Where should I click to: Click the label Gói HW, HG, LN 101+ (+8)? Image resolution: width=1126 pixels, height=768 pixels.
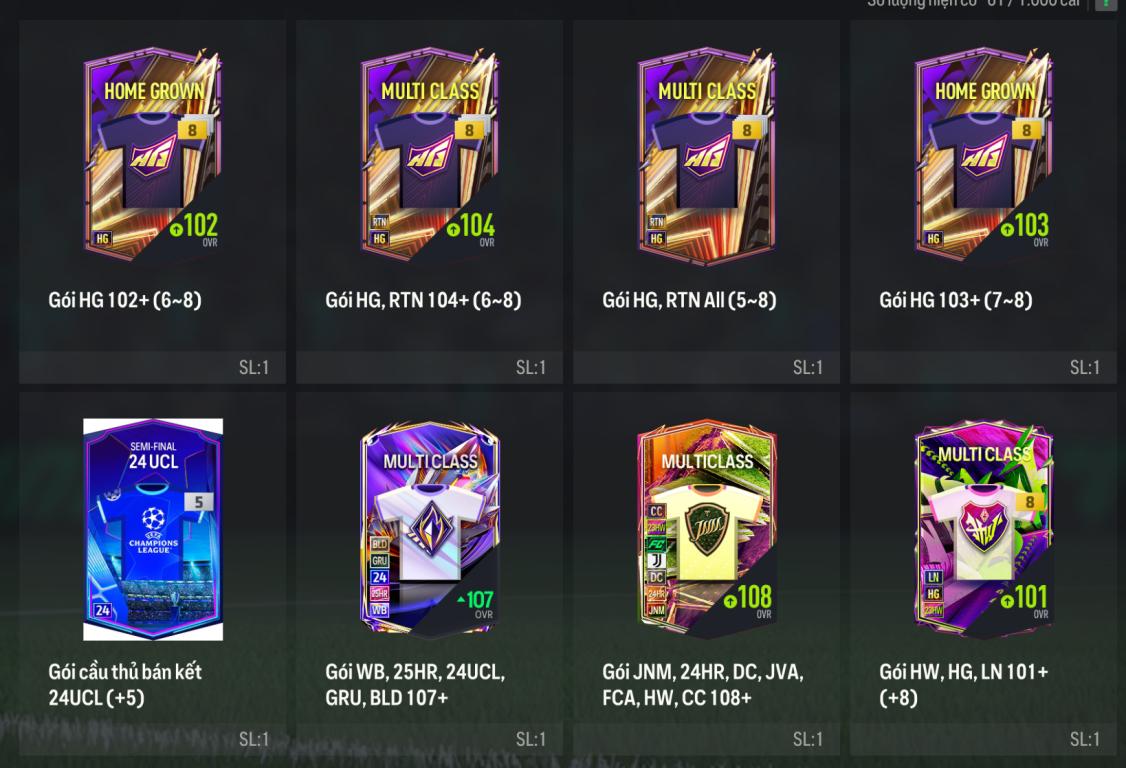coord(964,685)
